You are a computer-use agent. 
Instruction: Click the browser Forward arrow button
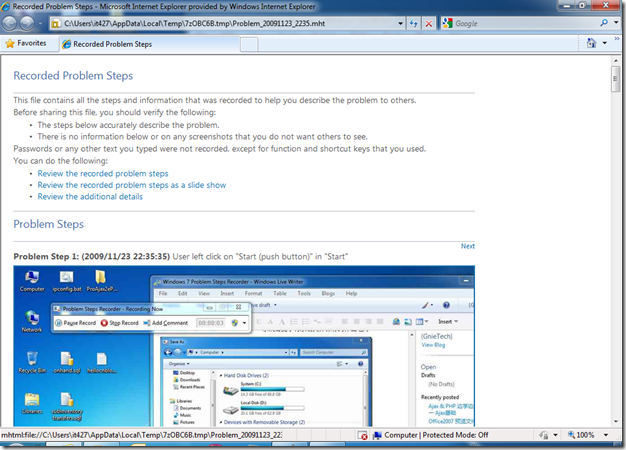click(x=27, y=24)
